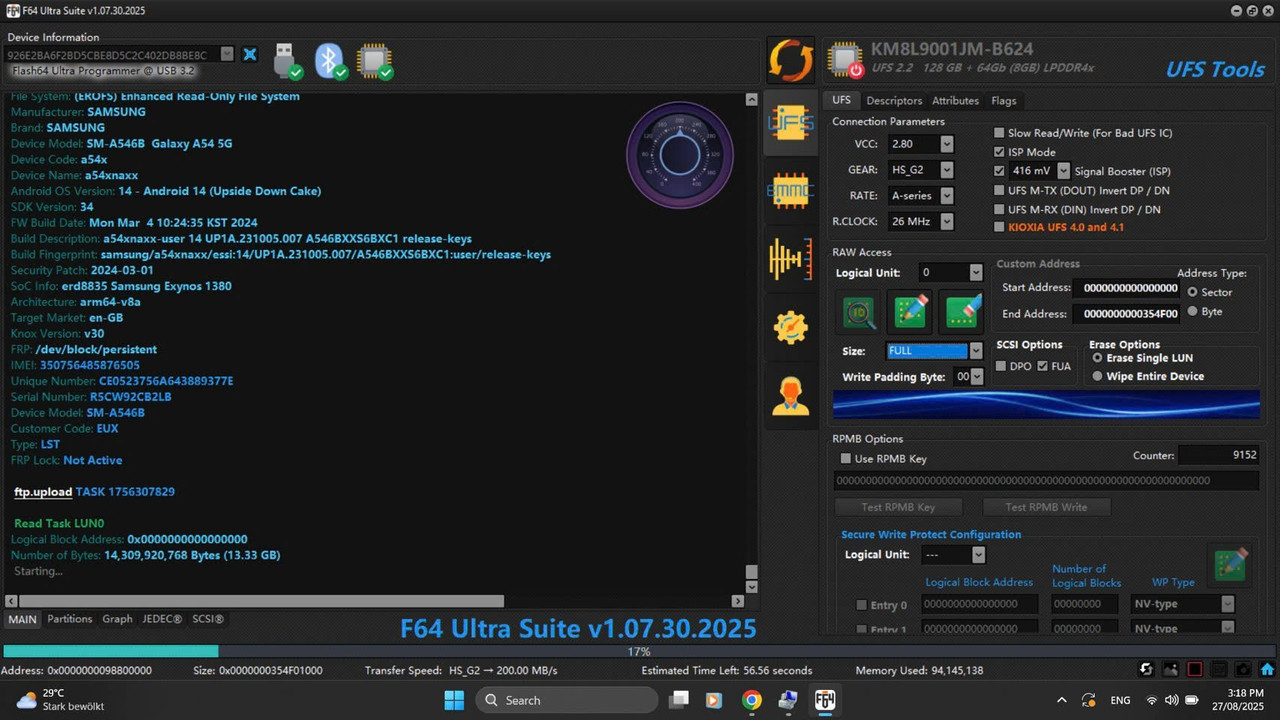Click the Bluetooth status icon
This screenshot has height=720, width=1280.
click(331, 61)
